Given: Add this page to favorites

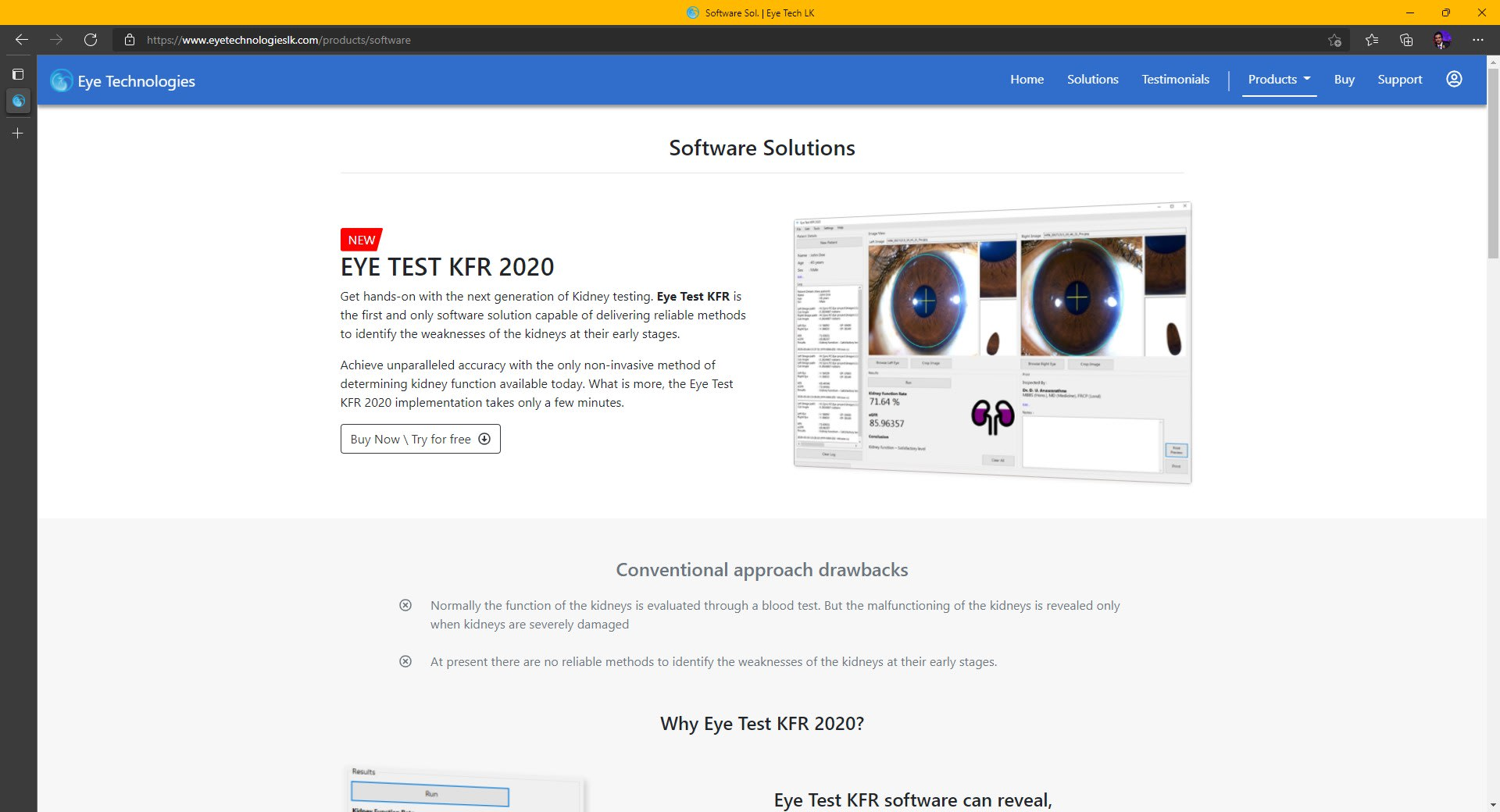Looking at the screenshot, I should tap(1334, 40).
